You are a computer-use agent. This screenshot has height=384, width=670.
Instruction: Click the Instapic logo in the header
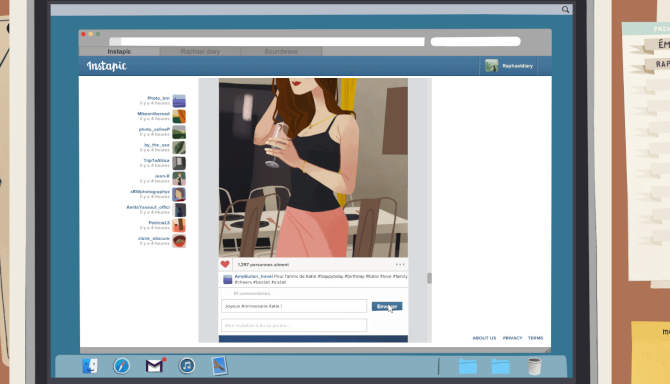[x=106, y=66]
